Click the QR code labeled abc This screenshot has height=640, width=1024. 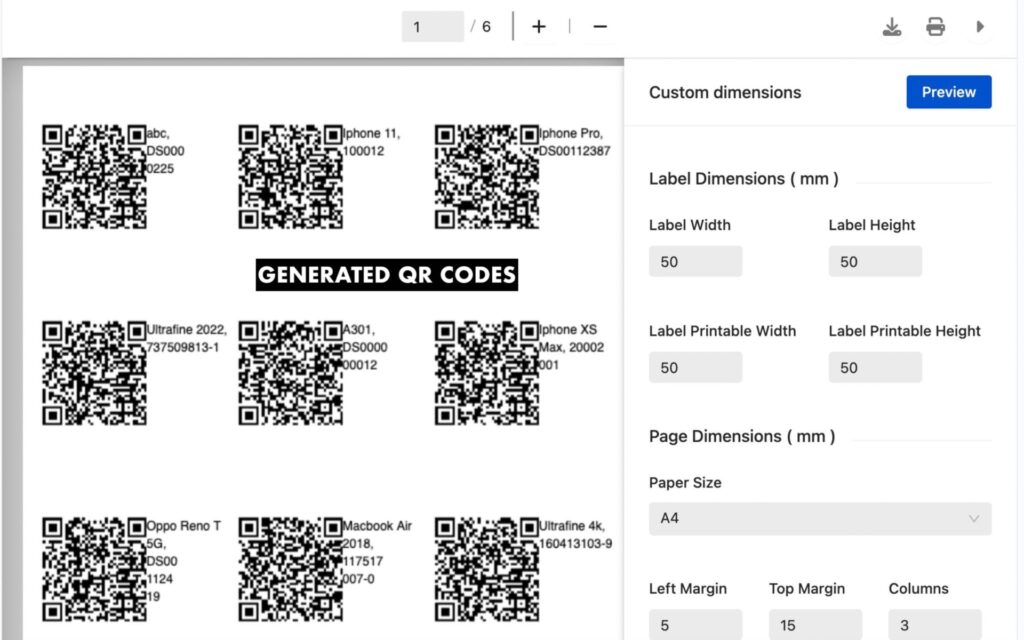coord(94,177)
